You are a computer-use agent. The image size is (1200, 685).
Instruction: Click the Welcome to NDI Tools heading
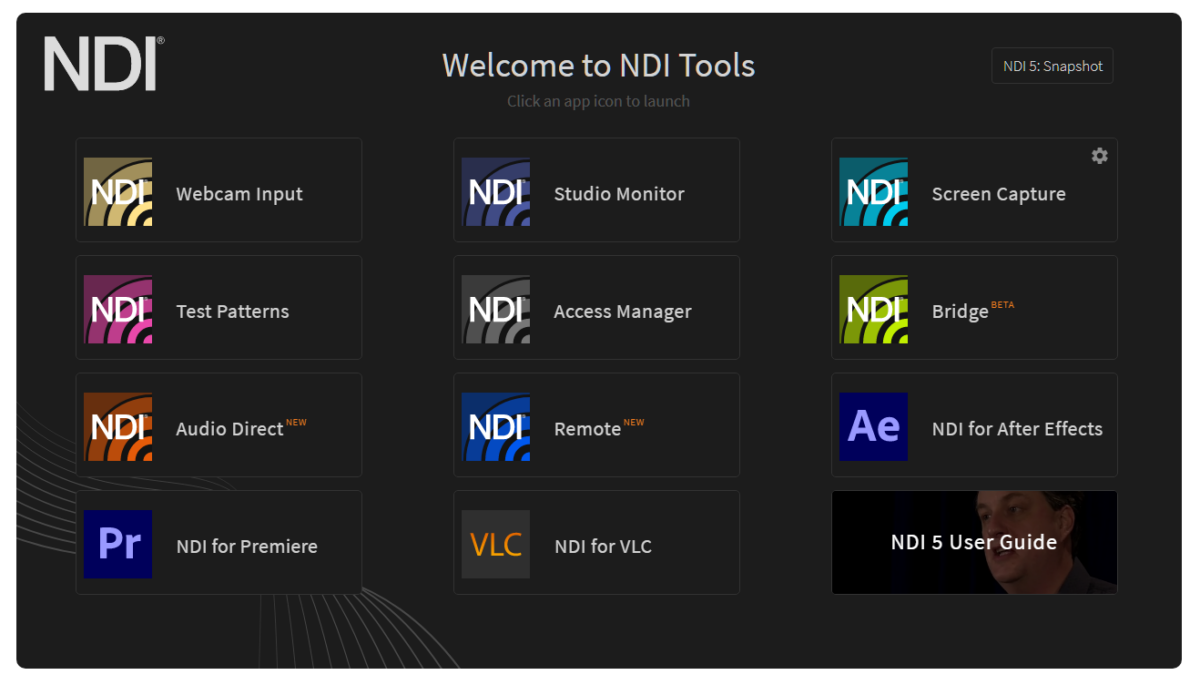598,65
